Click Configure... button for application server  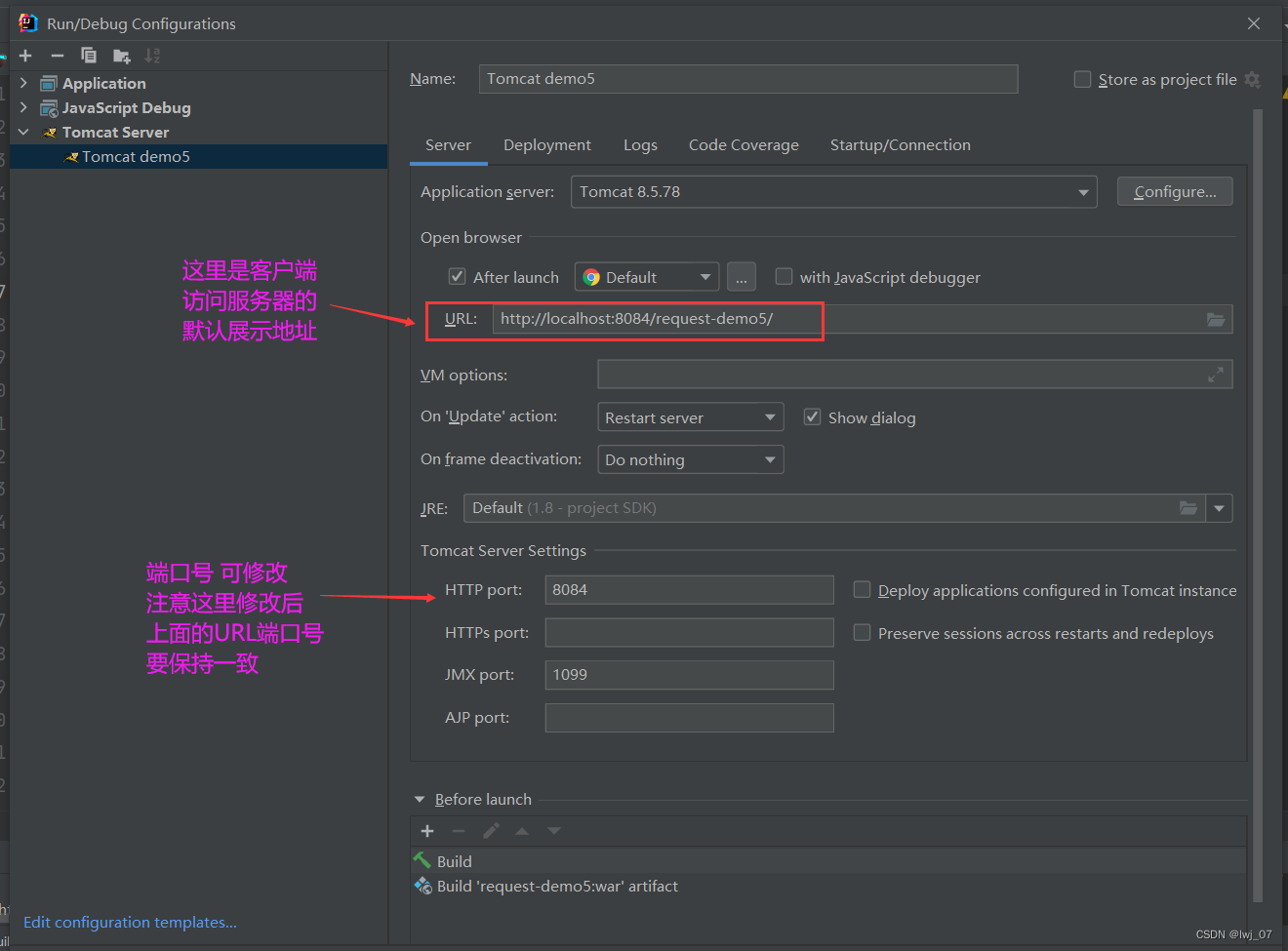click(x=1175, y=192)
